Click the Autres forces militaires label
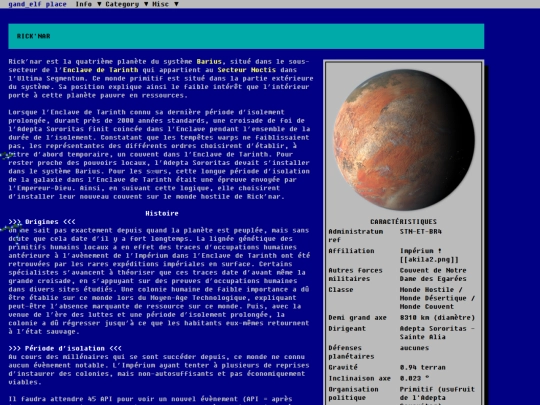 [355, 274]
